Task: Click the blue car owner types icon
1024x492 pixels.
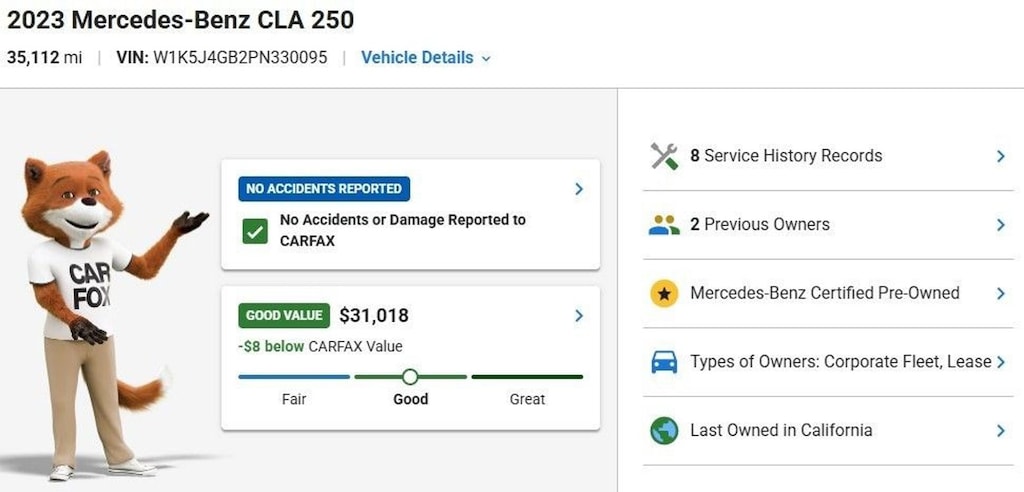Action: [664, 362]
